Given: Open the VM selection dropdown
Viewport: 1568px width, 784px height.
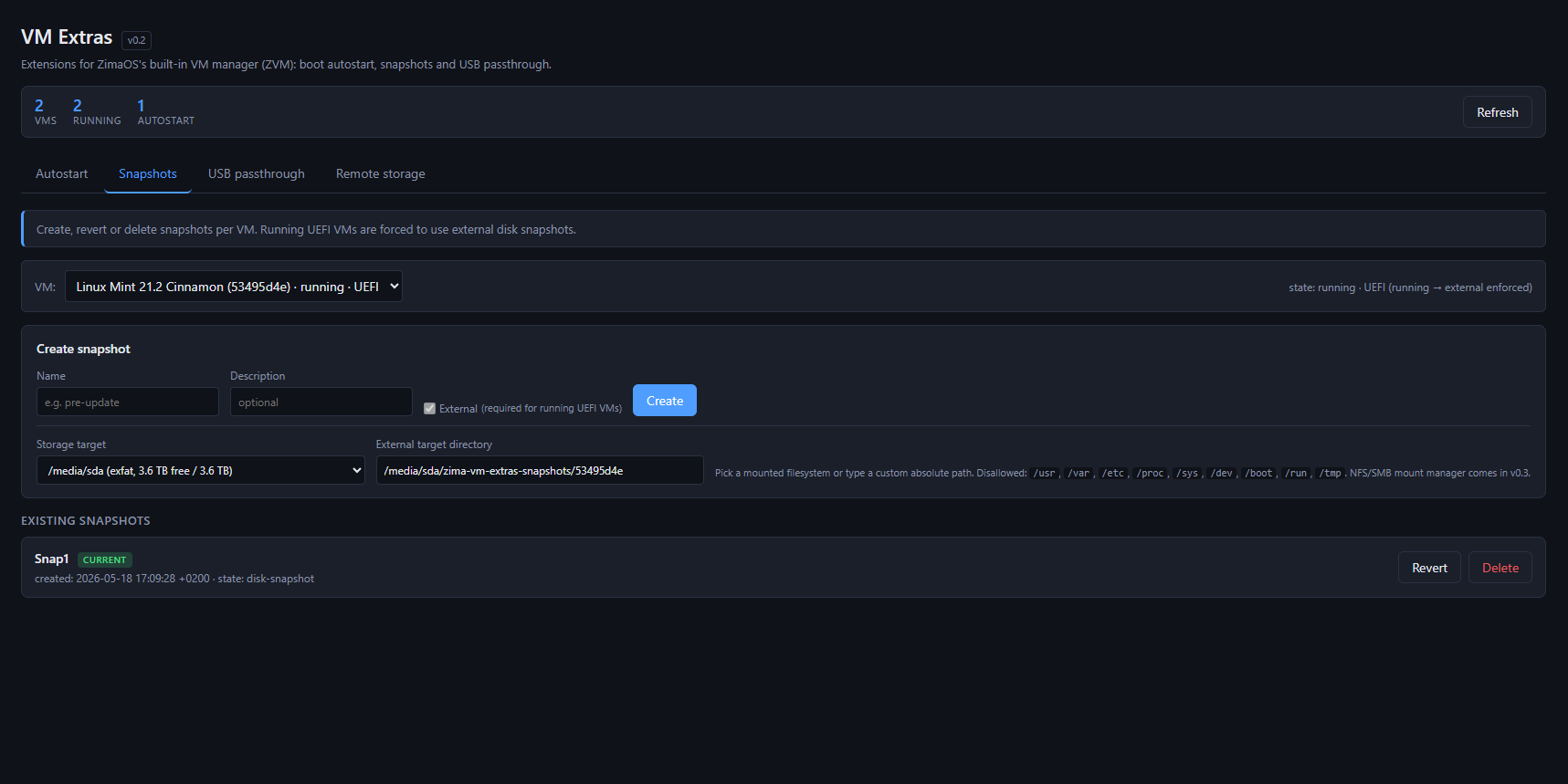Looking at the screenshot, I should point(234,287).
